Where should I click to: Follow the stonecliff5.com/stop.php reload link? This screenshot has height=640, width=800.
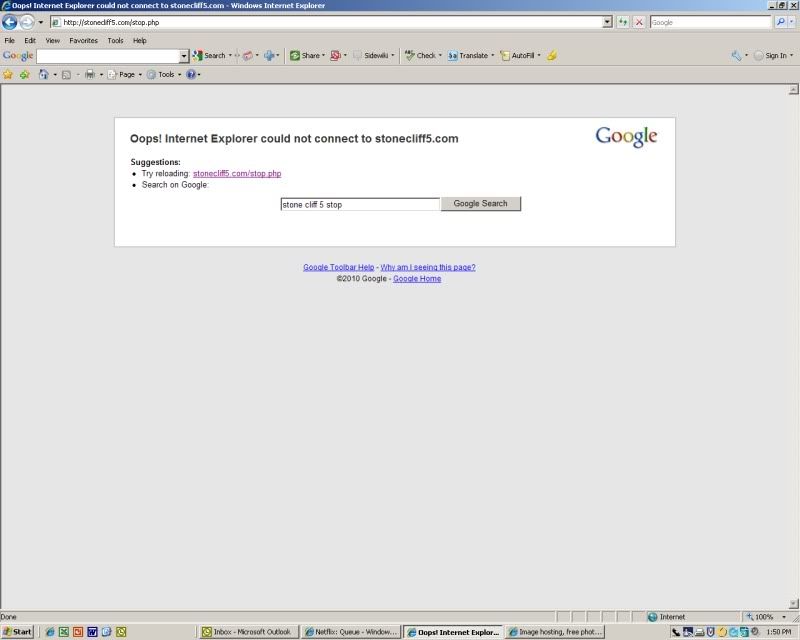(237, 174)
